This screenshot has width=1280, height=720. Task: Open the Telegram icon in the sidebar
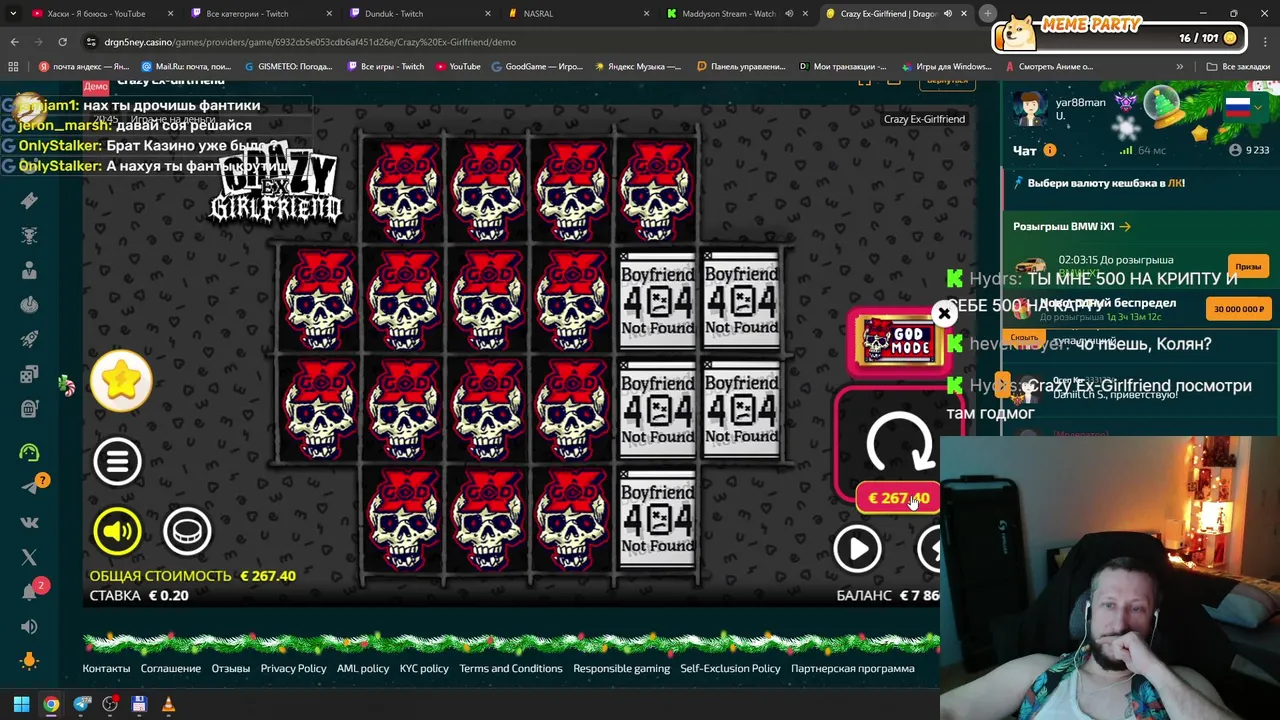(x=29, y=487)
